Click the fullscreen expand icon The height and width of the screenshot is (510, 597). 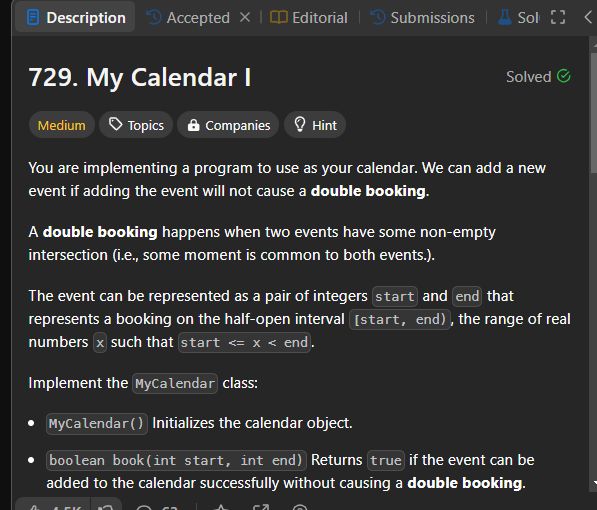pyautogui.click(x=558, y=17)
